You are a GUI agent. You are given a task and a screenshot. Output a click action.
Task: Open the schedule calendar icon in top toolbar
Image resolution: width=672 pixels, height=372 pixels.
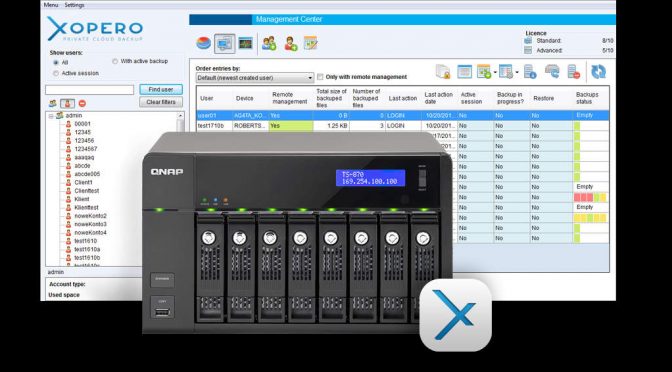[311, 43]
